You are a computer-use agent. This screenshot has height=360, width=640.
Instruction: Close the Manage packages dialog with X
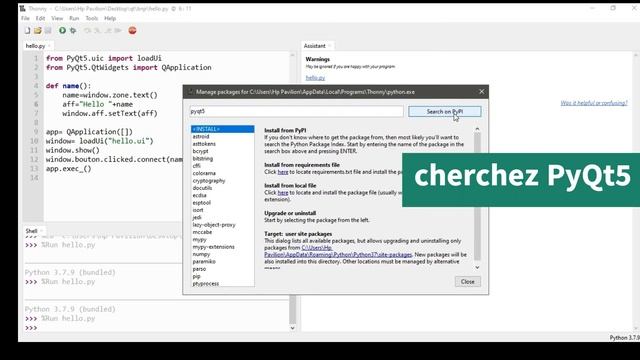click(482, 92)
